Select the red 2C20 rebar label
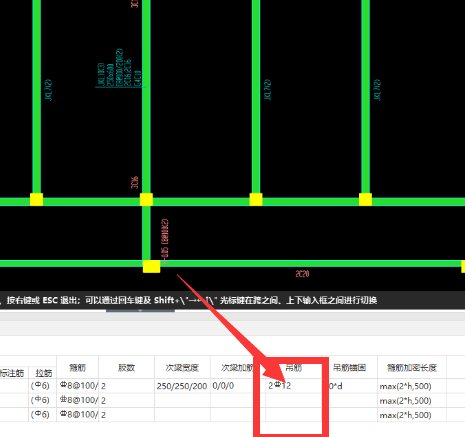The width and height of the screenshot is (465, 437). 302,274
